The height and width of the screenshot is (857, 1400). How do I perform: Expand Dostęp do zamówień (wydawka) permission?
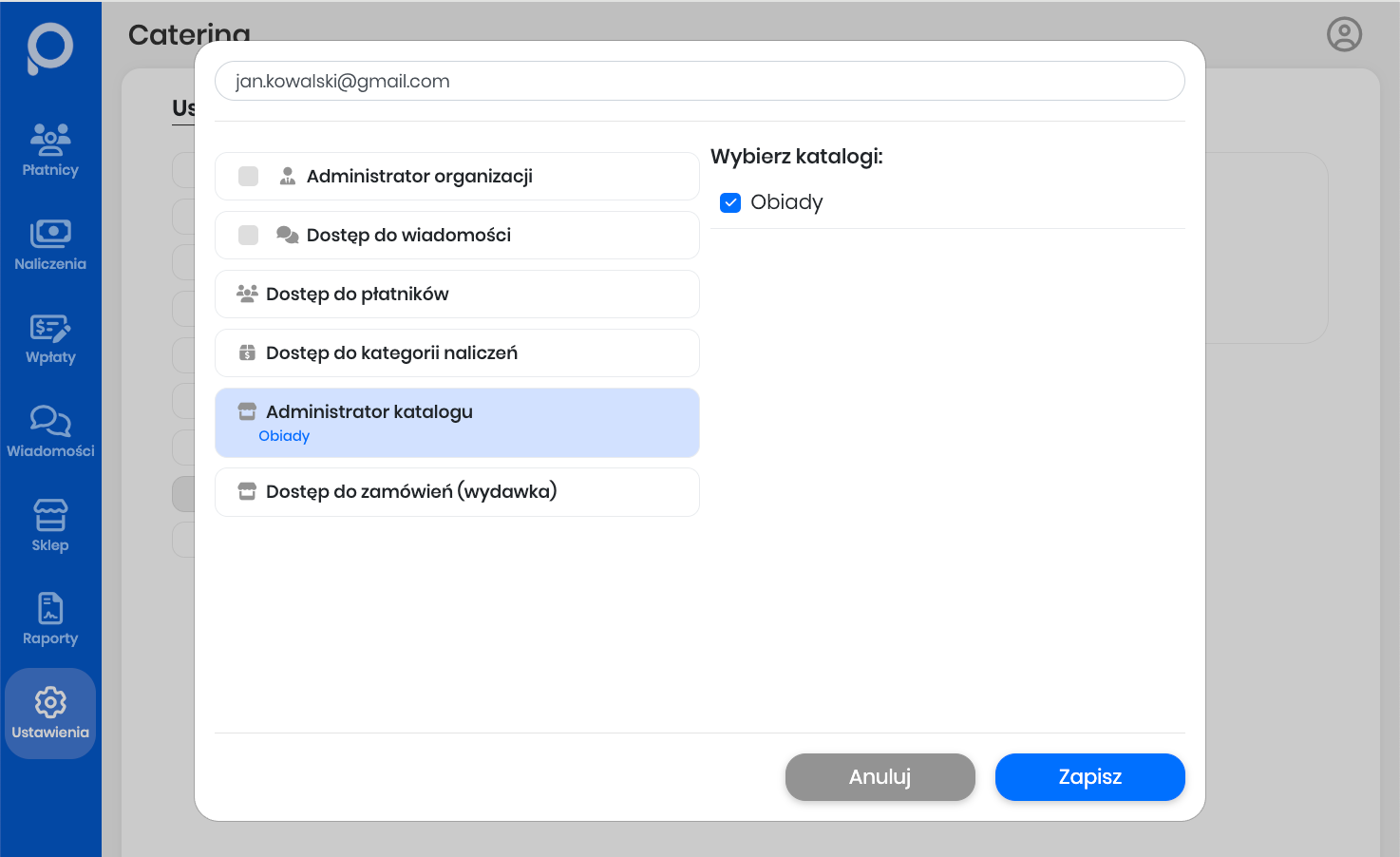tap(457, 492)
